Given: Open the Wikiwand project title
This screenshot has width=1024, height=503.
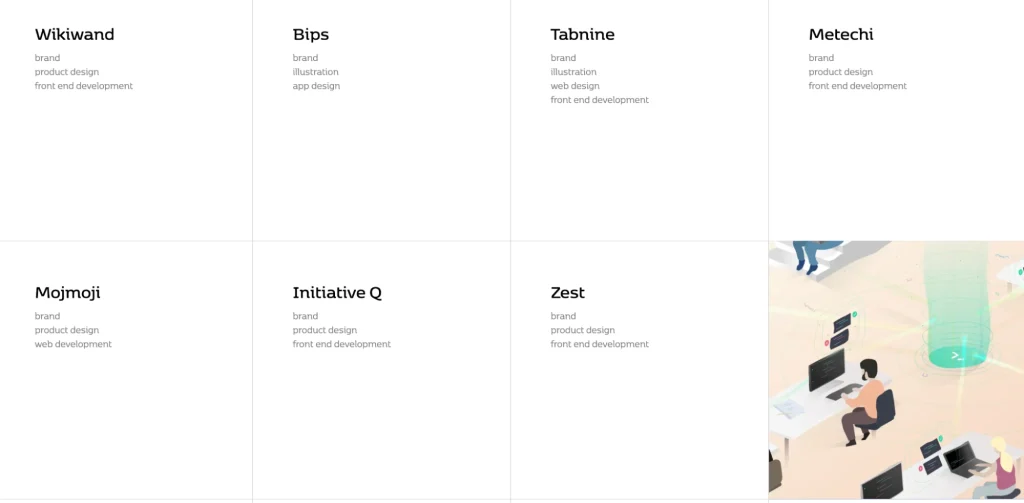Looking at the screenshot, I should pos(75,35).
